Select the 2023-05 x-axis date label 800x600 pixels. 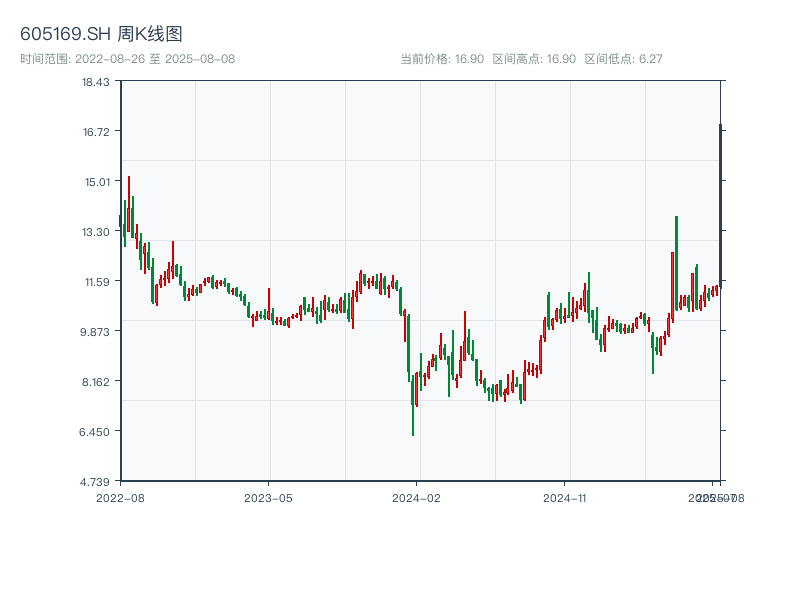click(x=268, y=497)
